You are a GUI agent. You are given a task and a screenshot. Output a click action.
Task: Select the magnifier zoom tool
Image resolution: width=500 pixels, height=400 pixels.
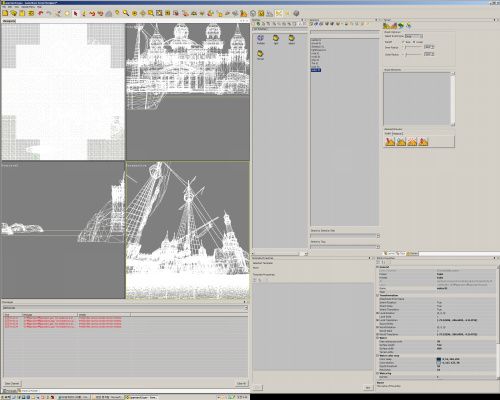(126, 13)
